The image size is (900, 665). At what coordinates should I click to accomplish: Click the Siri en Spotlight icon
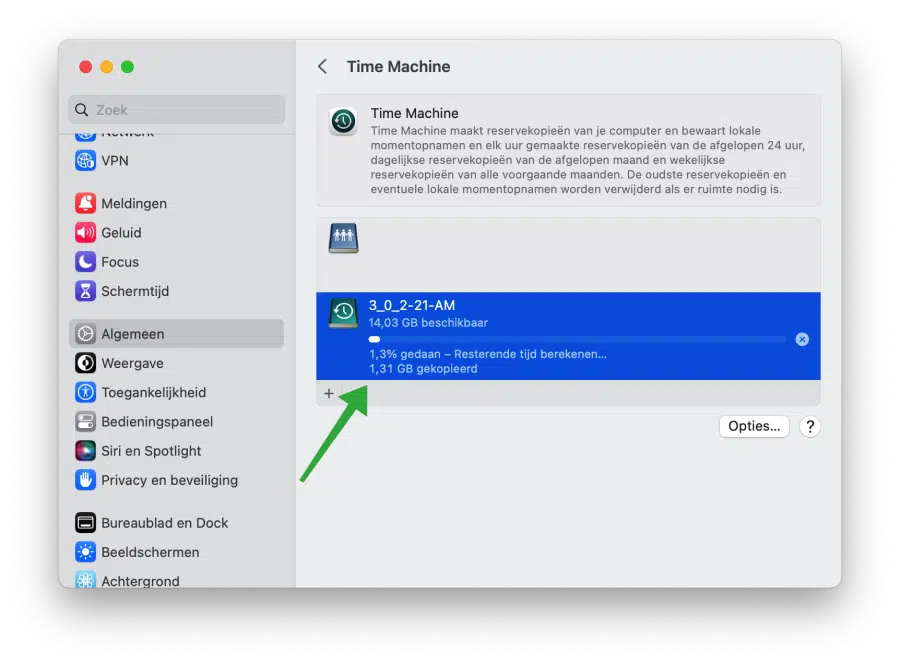(x=86, y=451)
